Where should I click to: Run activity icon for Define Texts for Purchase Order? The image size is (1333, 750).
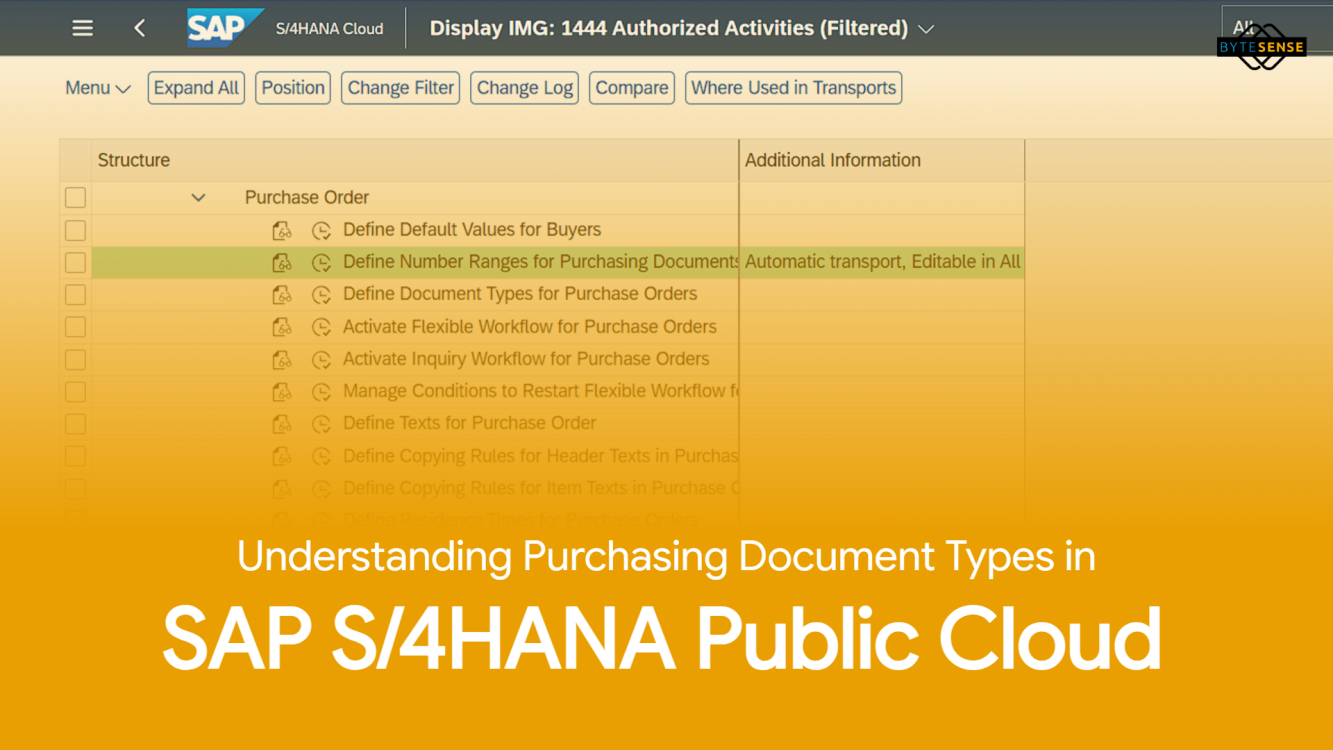pos(321,424)
